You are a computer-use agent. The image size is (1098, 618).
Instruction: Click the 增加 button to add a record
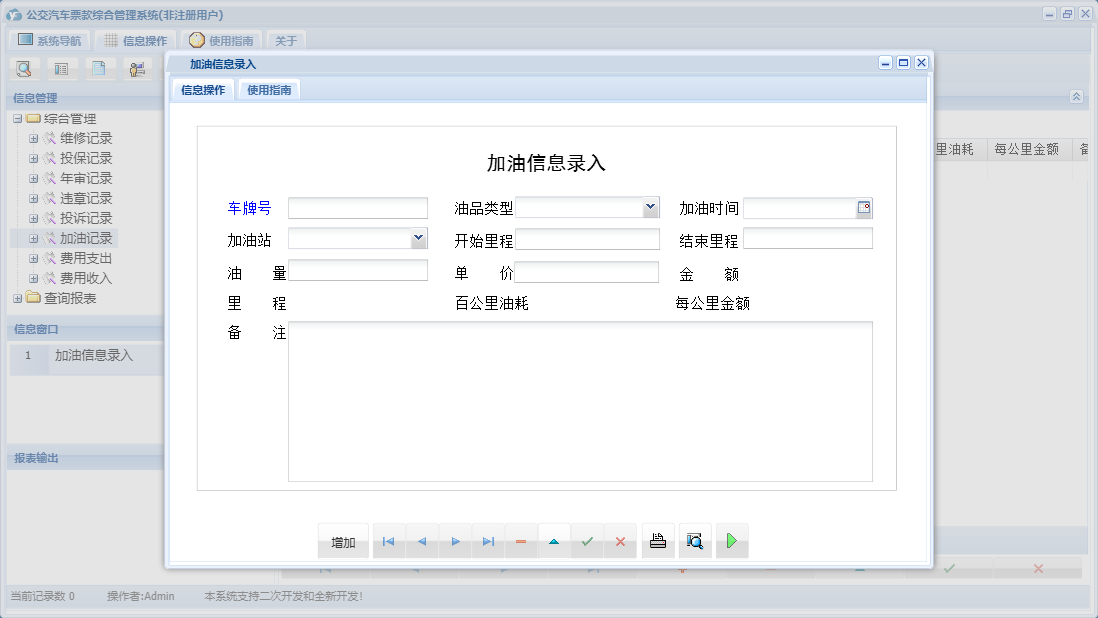[x=343, y=540]
